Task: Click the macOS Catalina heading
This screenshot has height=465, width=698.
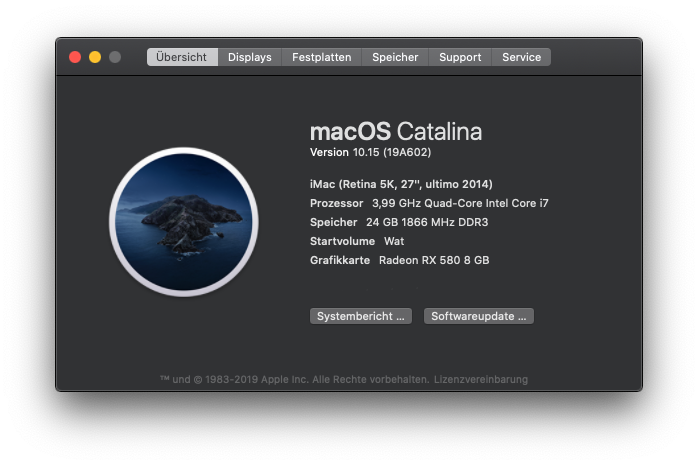Action: (396, 132)
